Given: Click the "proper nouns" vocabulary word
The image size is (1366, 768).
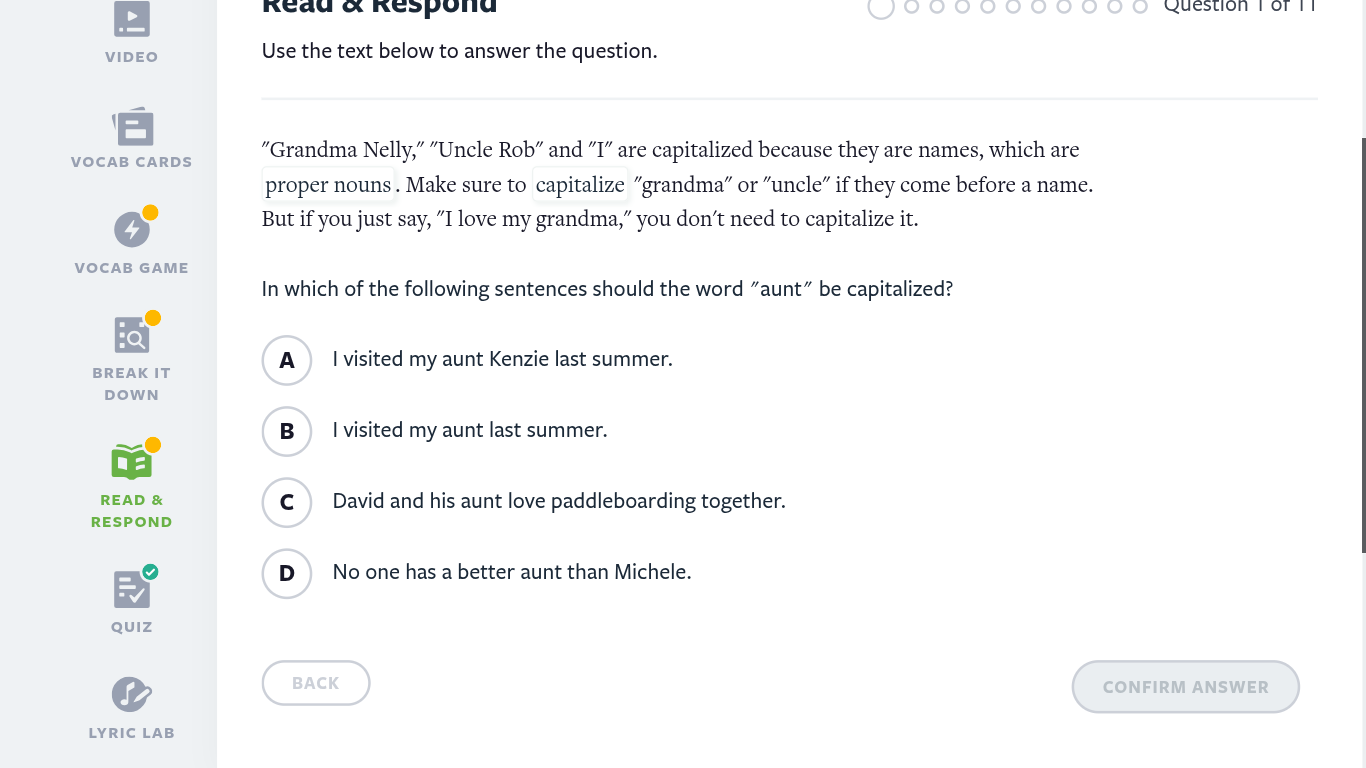Looking at the screenshot, I should coord(328,185).
